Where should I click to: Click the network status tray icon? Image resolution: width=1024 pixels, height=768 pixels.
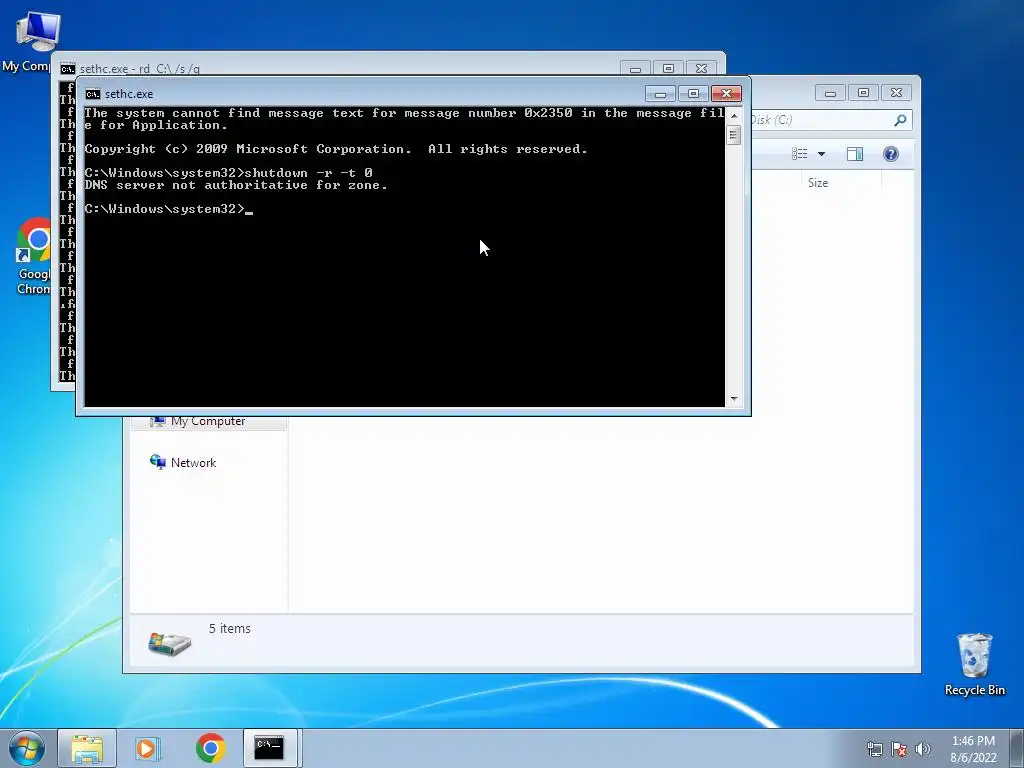874,749
